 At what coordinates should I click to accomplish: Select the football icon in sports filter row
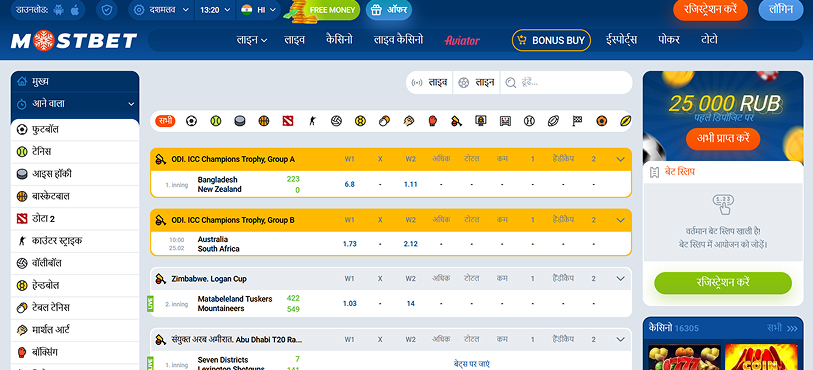click(x=191, y=121)
